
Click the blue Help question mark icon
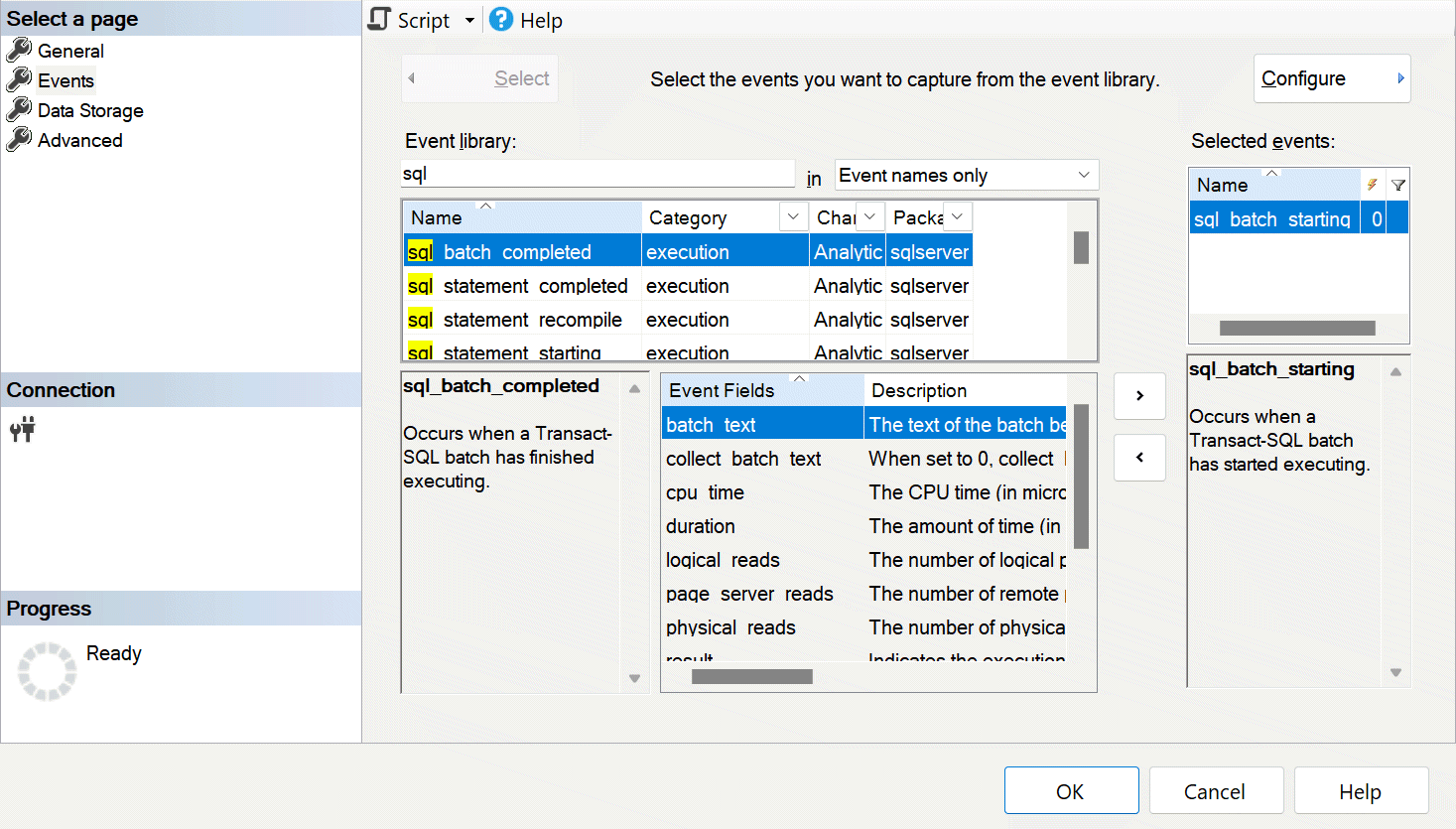click(499, 19)
